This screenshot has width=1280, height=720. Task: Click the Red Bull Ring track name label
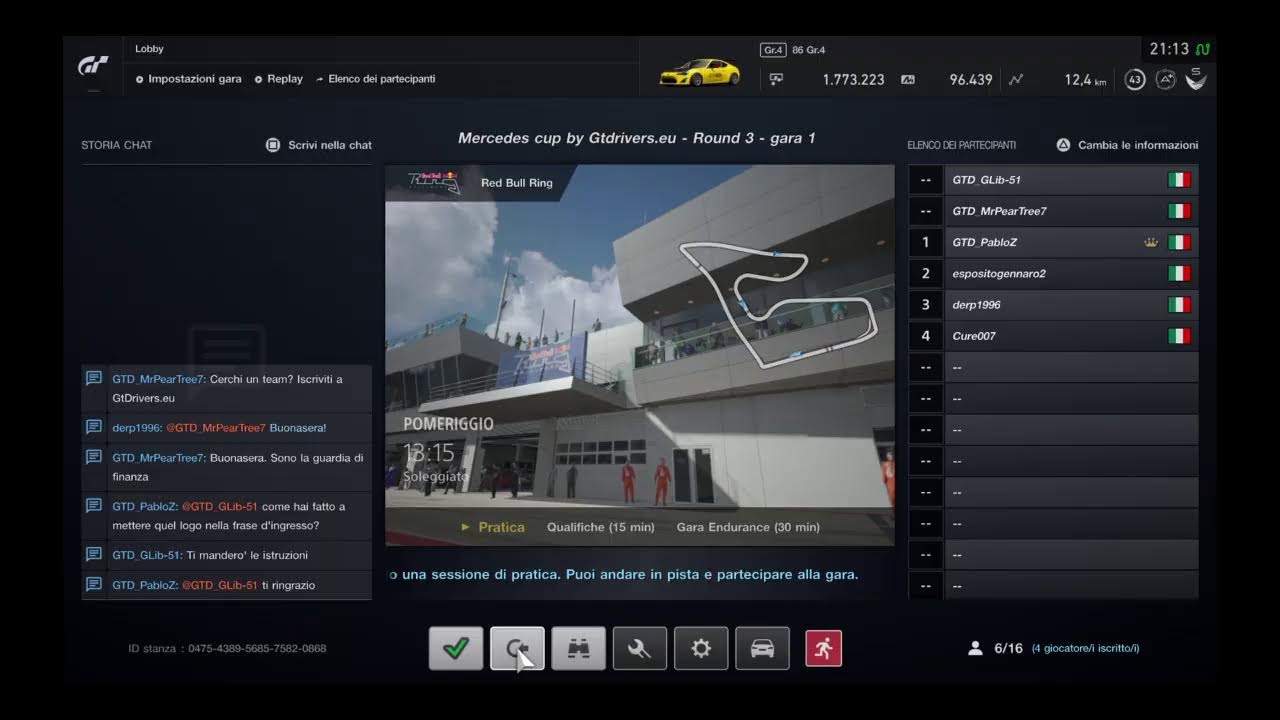pyautogui.click(x=516, y=183)
